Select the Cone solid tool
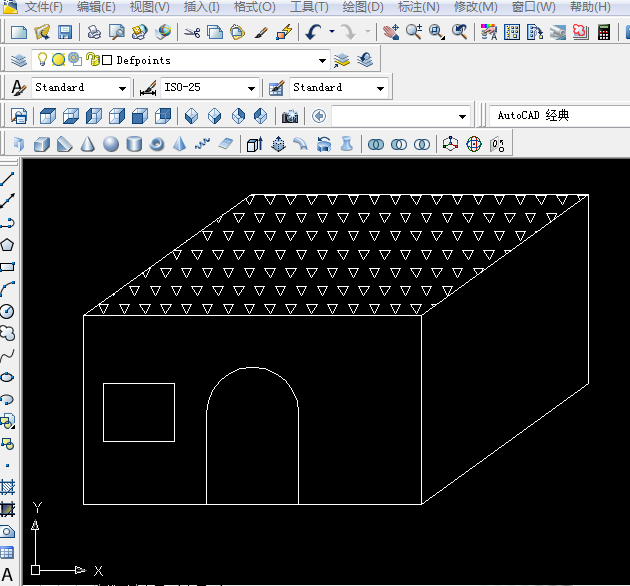The height and width of the screenshot is (586, 630). 87,144
